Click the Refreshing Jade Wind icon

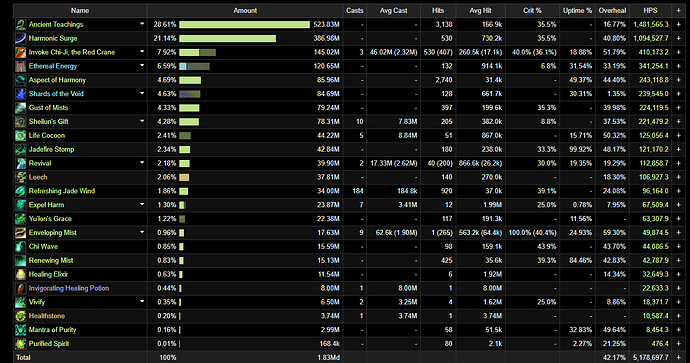[21, 191]
